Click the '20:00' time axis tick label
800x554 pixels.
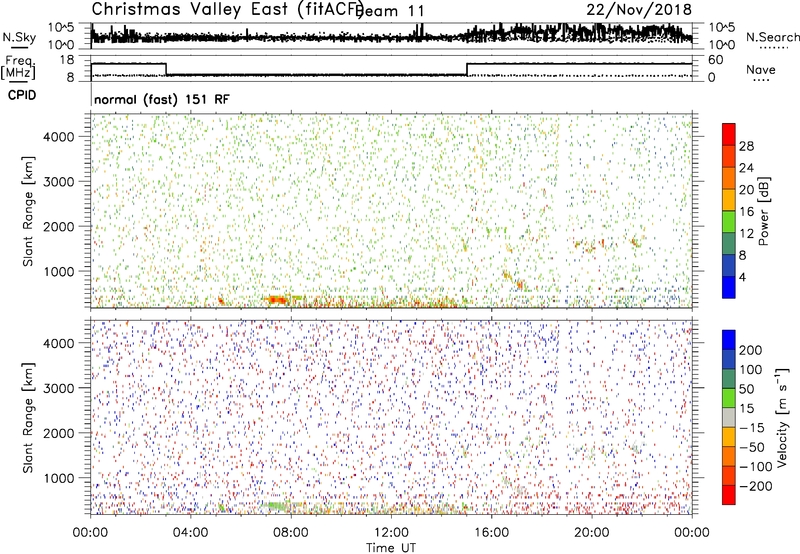click(591, 533)
